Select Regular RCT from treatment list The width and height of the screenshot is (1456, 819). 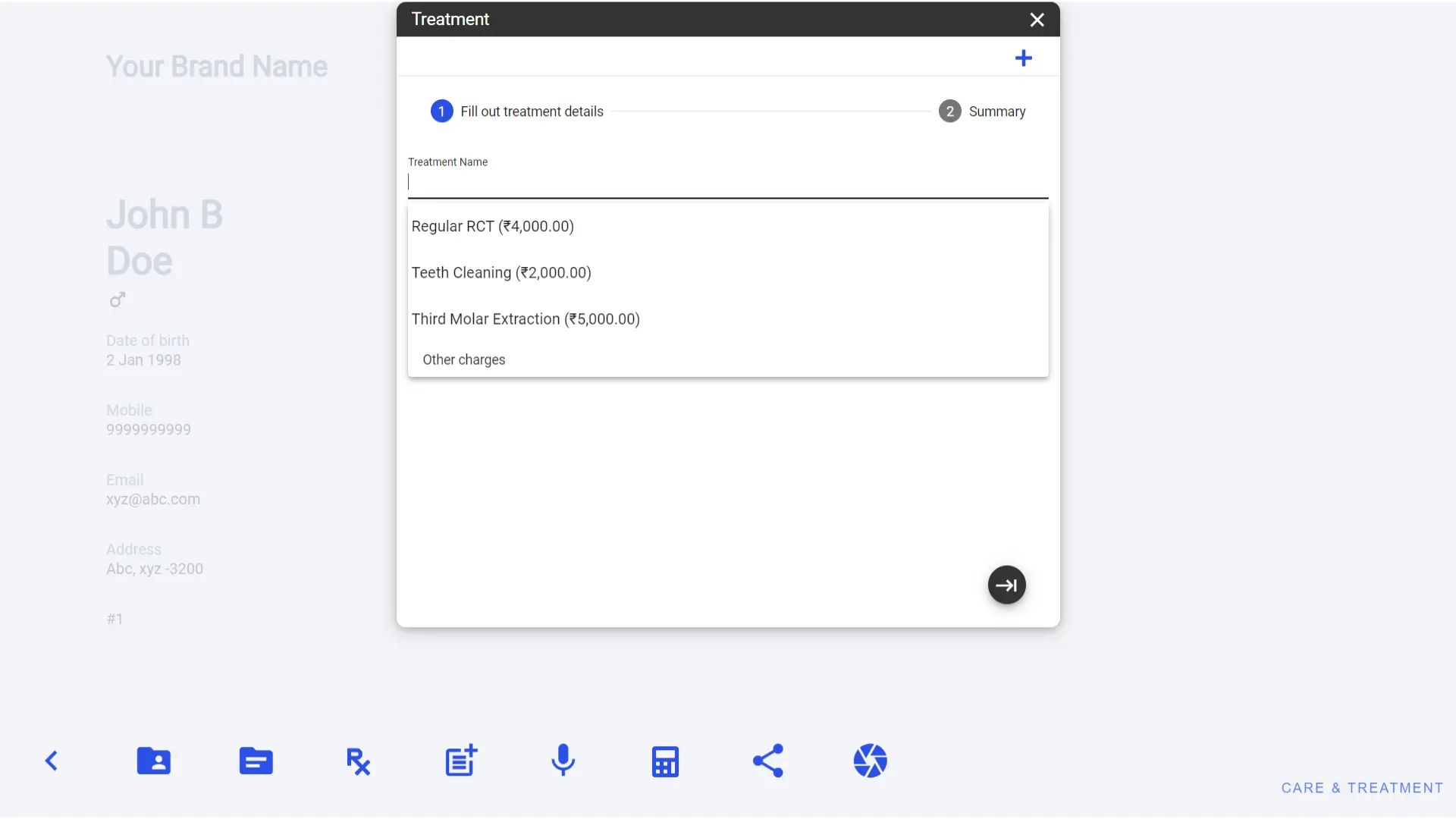point(493,226)
